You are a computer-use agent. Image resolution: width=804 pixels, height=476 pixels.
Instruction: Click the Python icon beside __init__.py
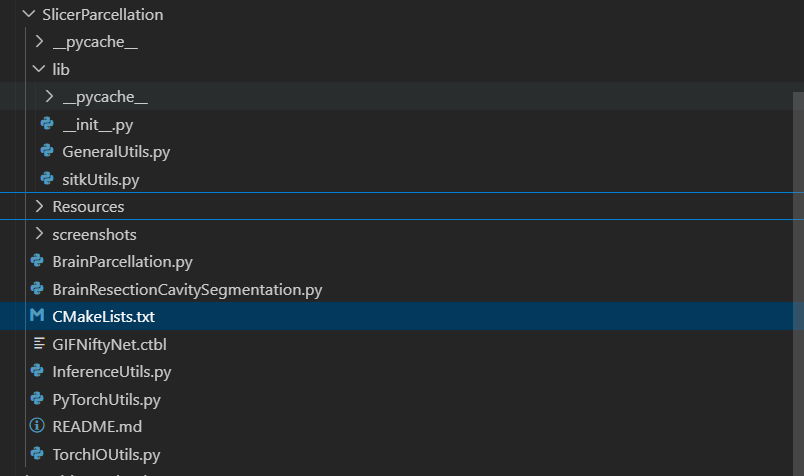(47, 124)
